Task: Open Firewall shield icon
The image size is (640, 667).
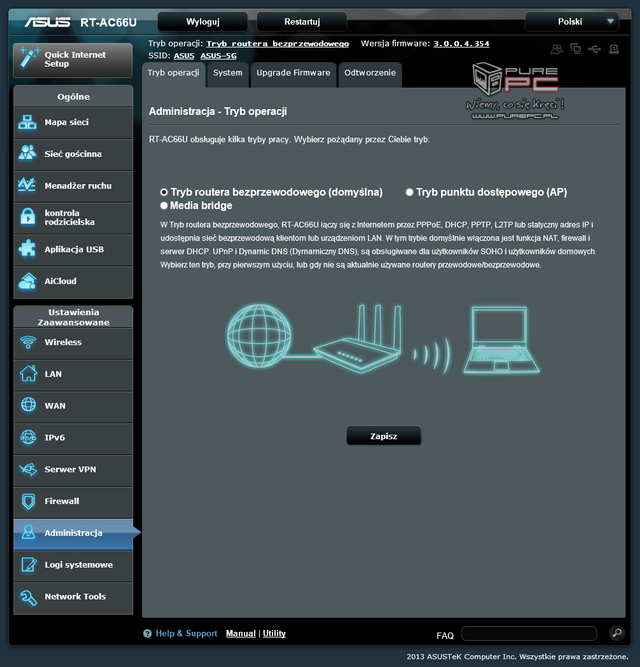Action: [28, 501]
